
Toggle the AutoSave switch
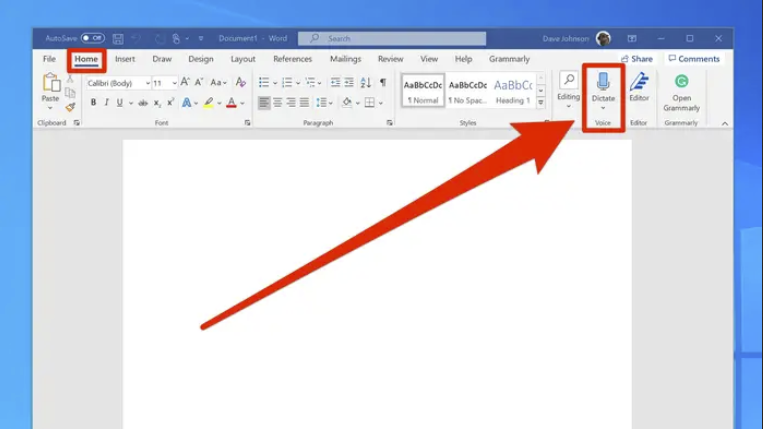(x=92, y=38)
